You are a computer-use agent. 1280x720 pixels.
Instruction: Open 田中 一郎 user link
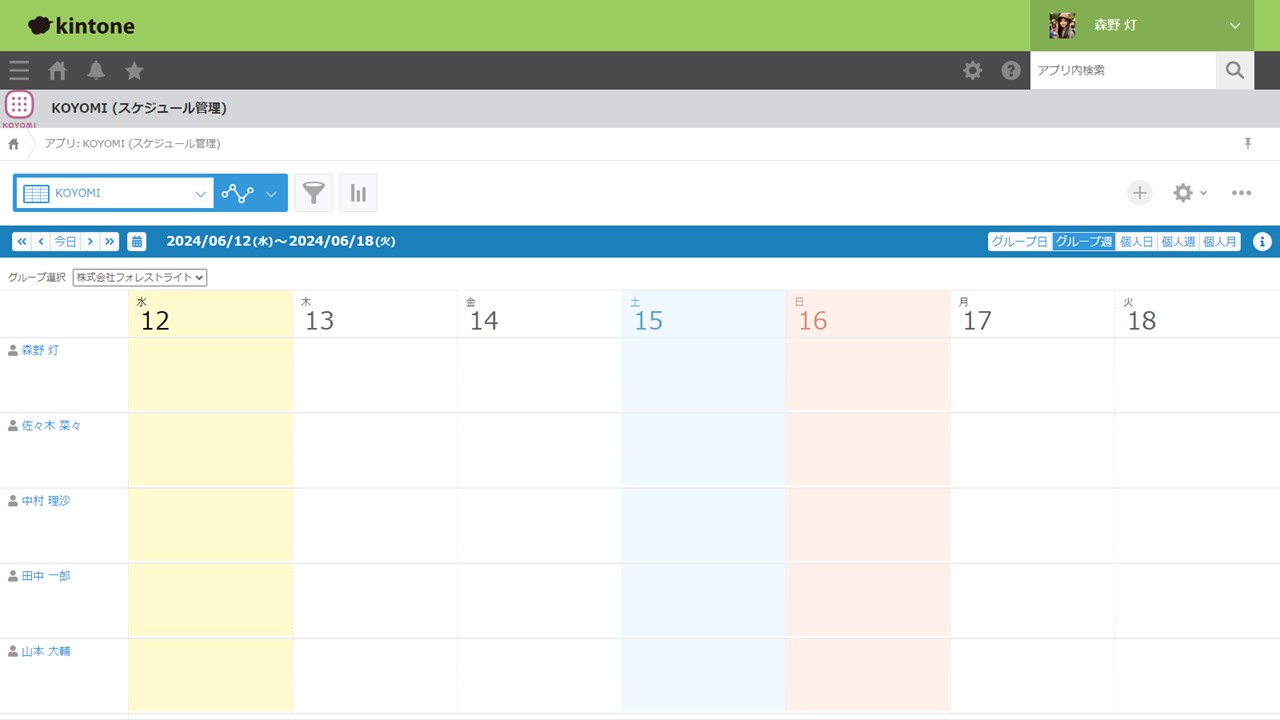(x=46, y=576)
